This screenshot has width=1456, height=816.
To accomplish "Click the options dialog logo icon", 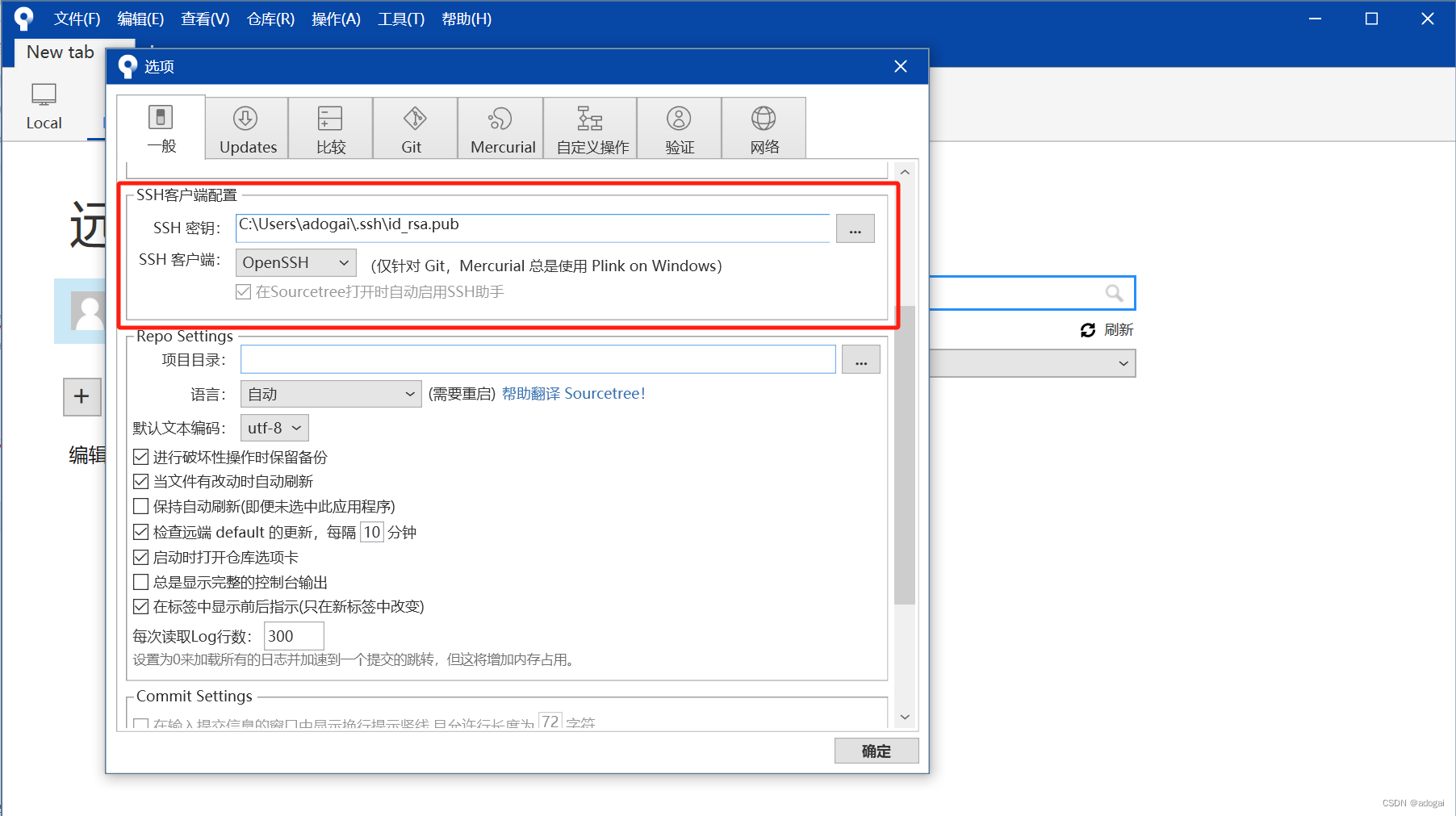I will (x=128, y=66).
